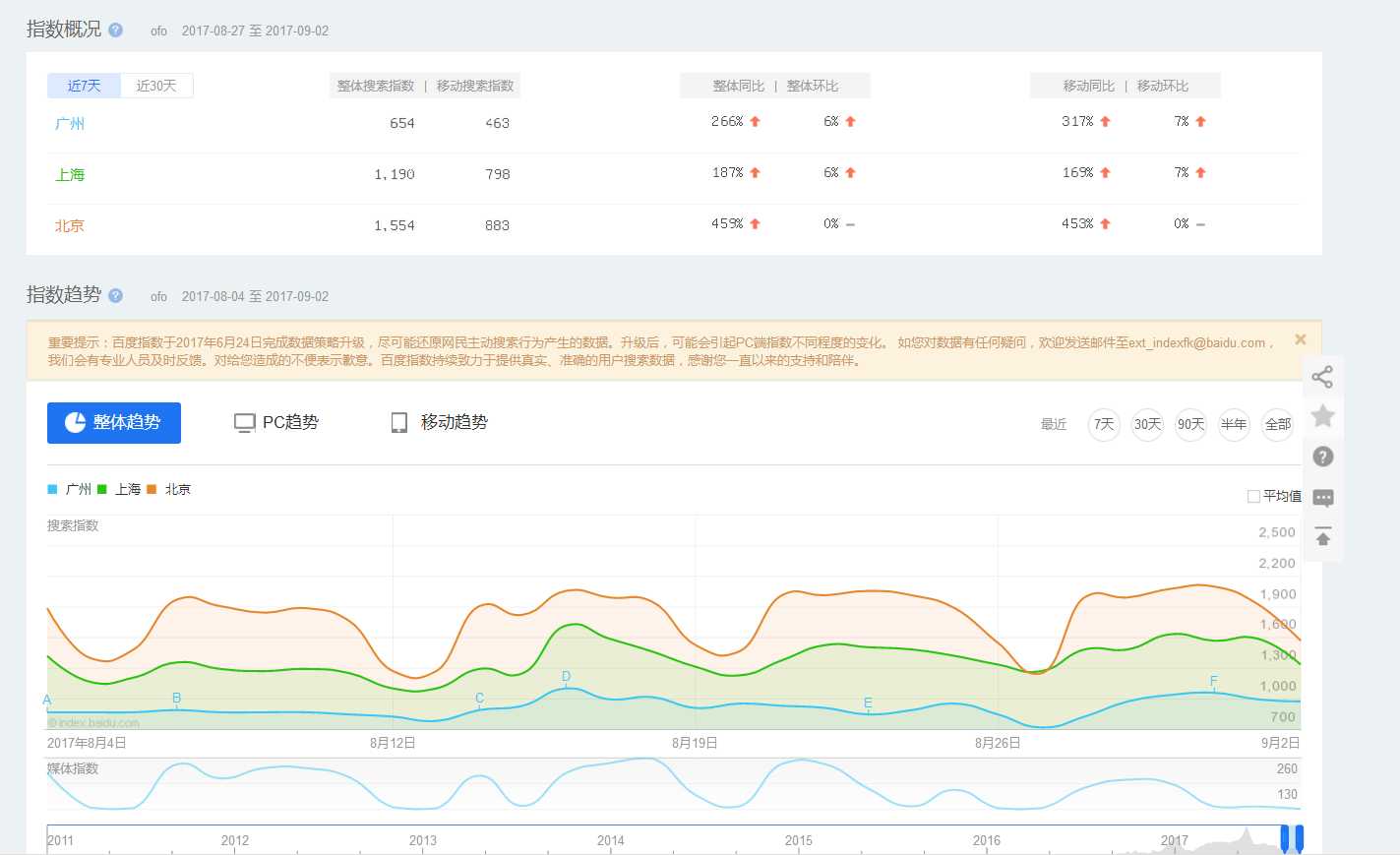Click 上海 mobile year-over-year 169% value
Screen dimensions: 1400x855
1078,172
